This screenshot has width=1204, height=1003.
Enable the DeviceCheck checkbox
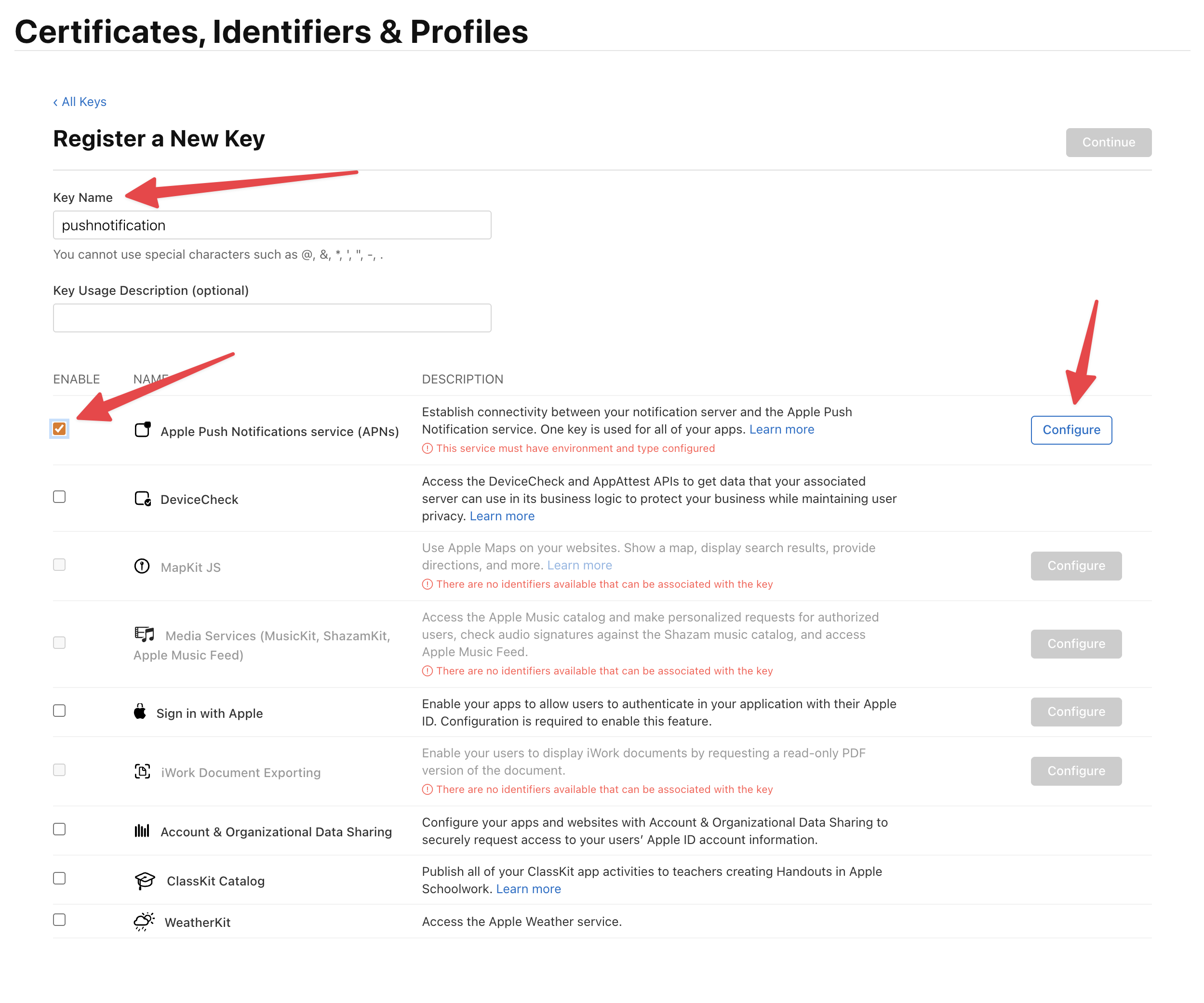coord(59,497)
